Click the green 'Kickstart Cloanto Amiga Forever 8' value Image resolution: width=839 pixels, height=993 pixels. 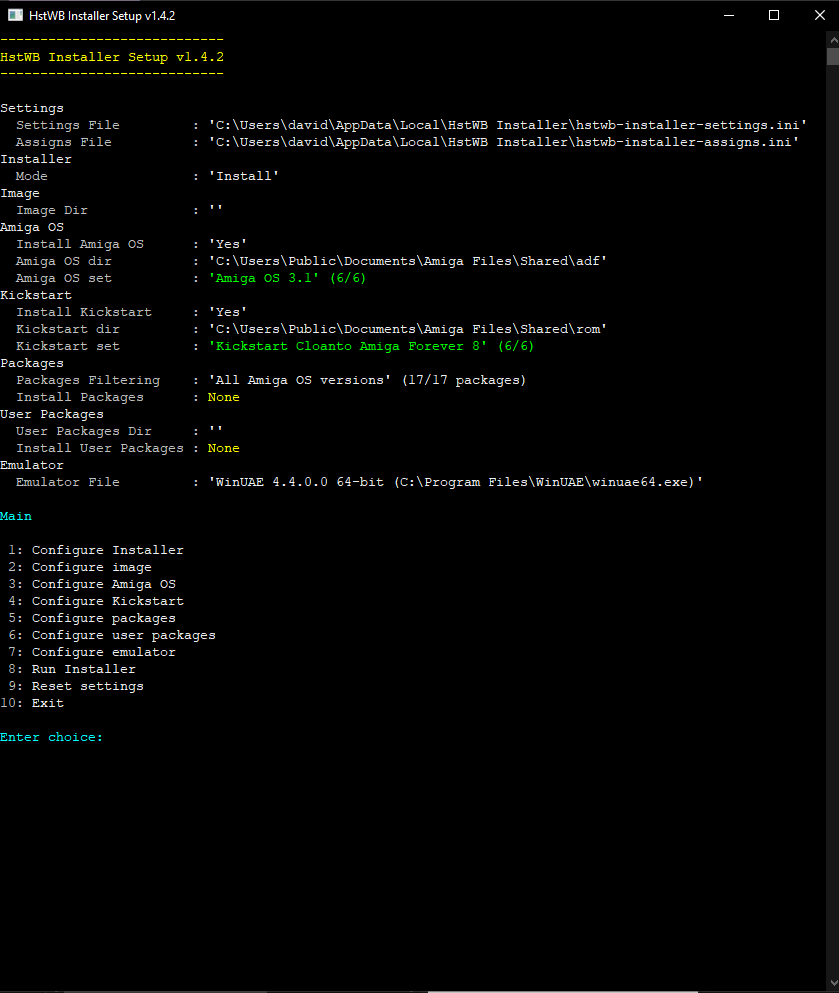tap(371, 346)
